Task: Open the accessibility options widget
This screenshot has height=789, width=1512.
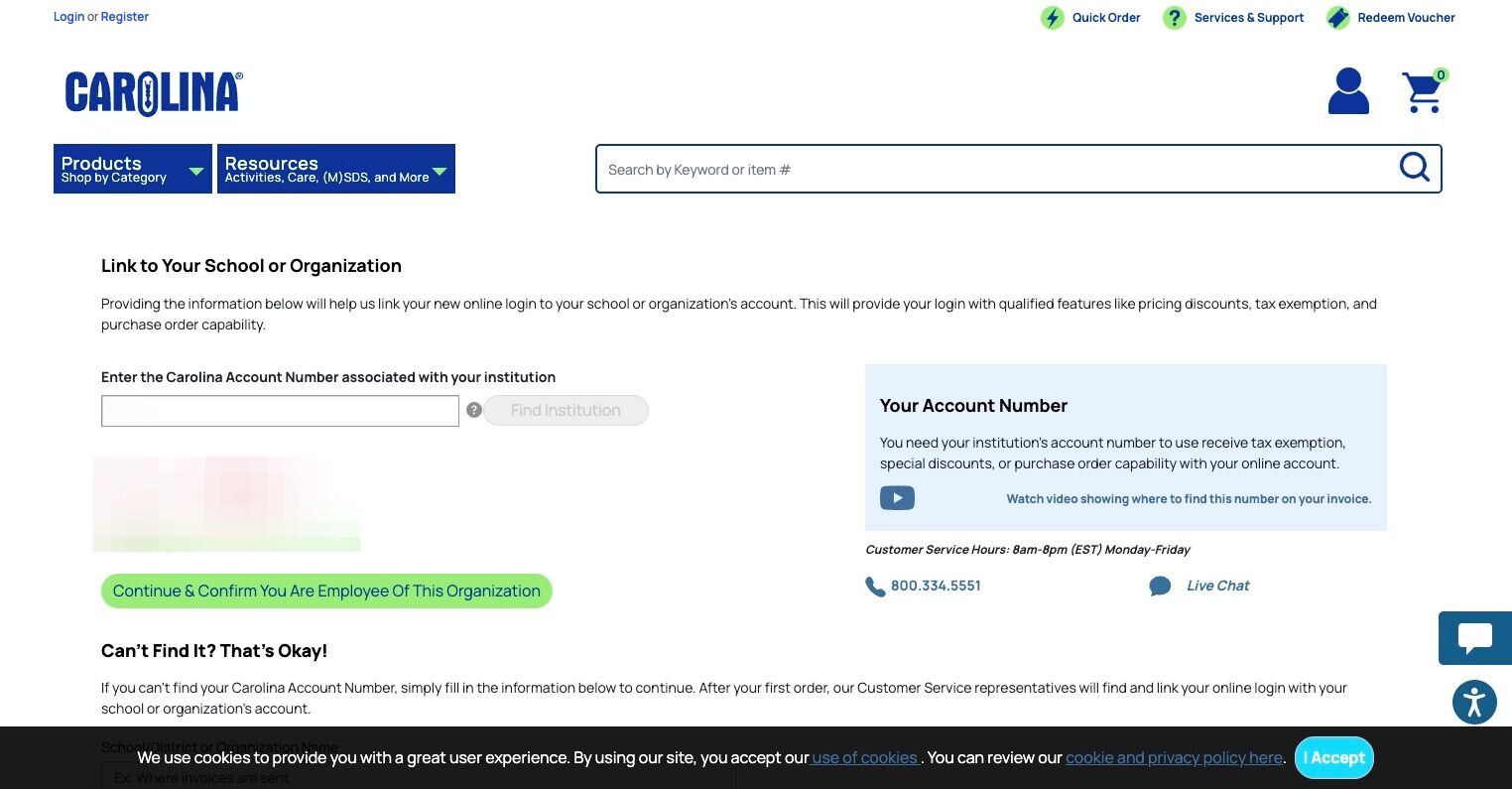Action: pos(1474,703)
